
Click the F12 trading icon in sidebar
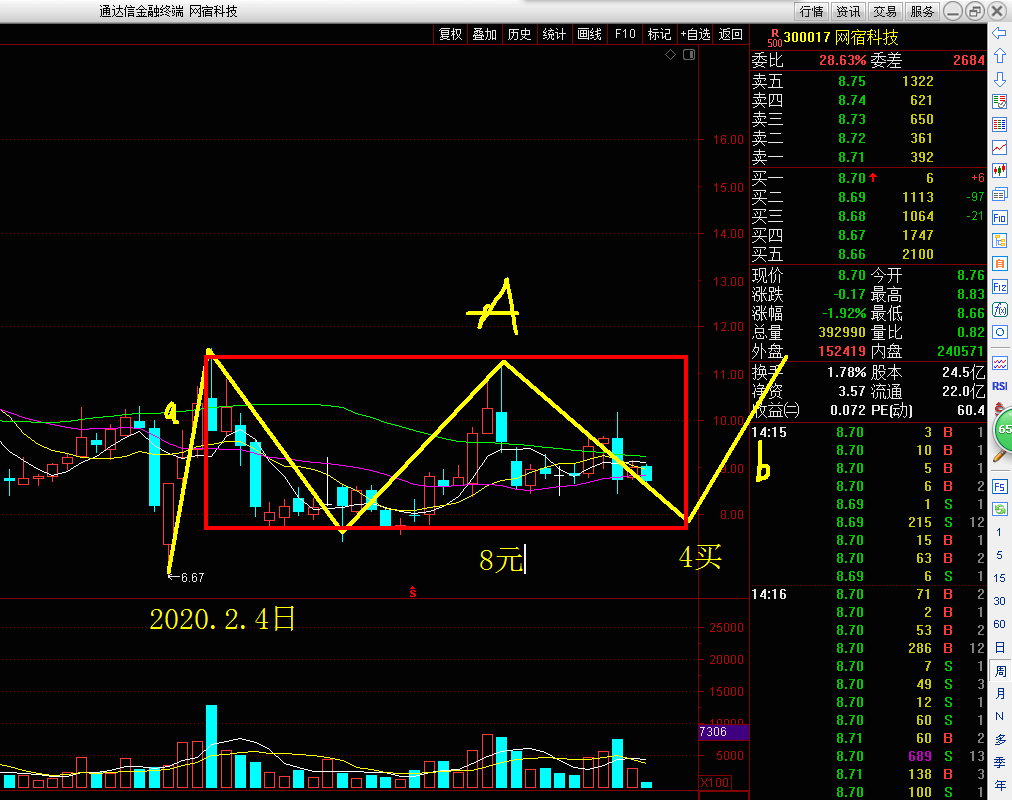tap(999, 286)
